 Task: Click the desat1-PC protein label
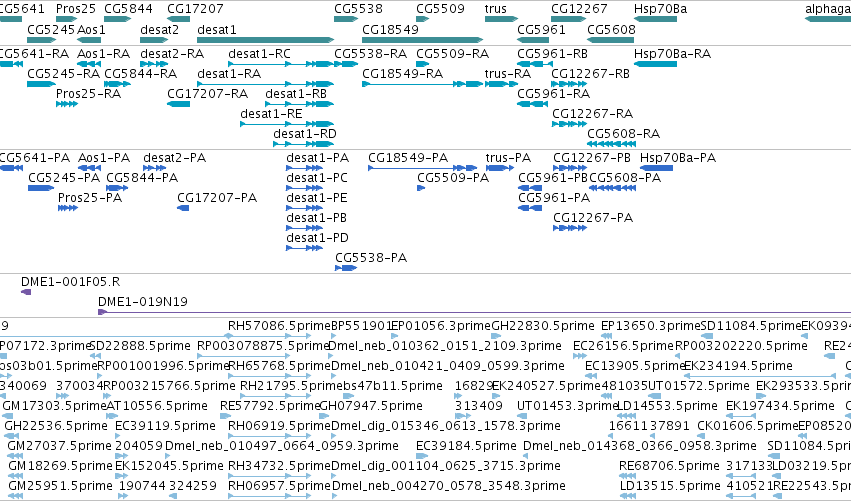(317, 178)
